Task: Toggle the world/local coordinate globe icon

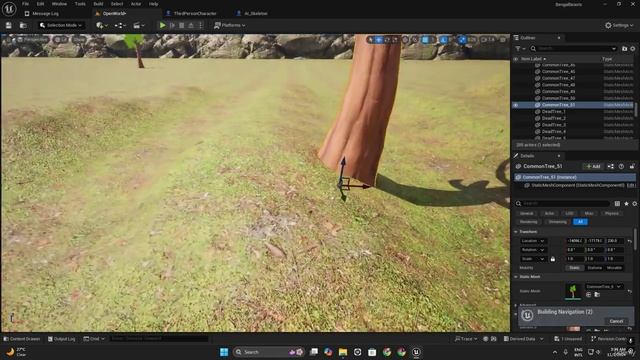Action: coord(405,40)
